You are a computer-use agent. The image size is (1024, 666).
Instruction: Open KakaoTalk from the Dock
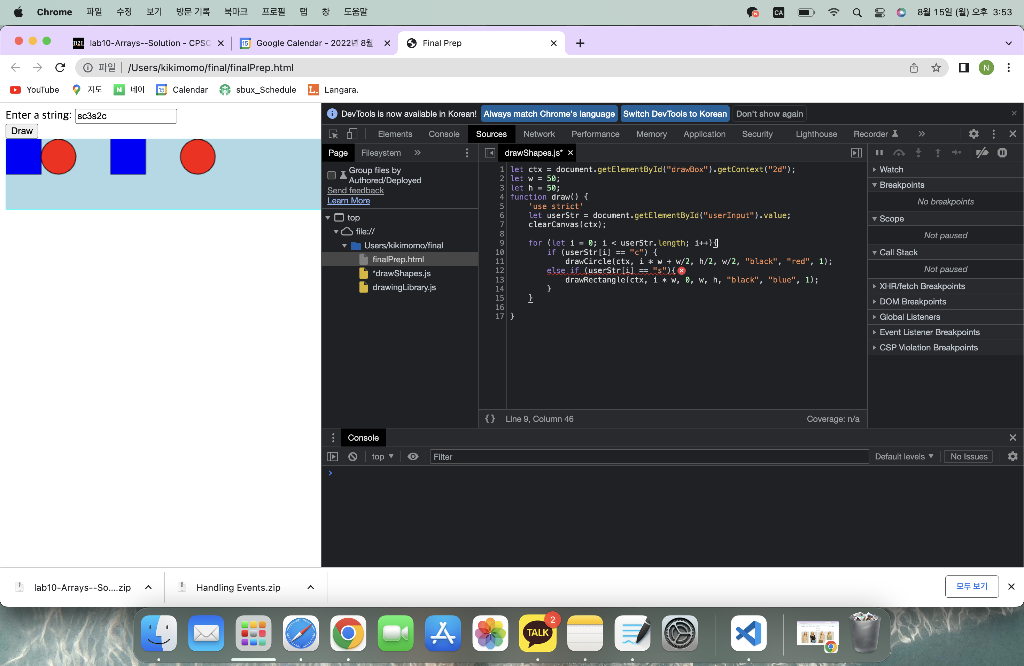click(538, 633)
